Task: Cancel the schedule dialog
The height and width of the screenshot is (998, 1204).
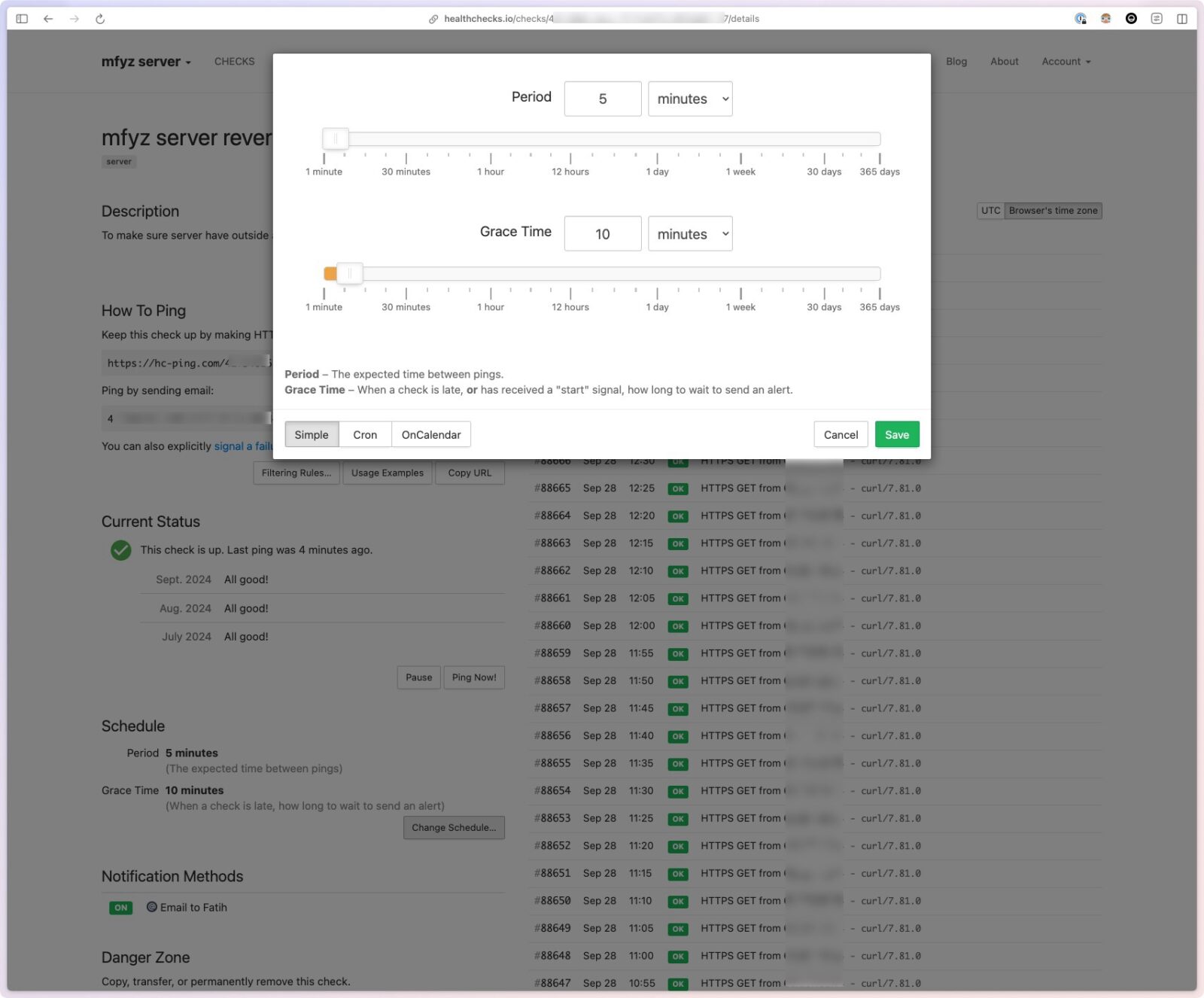Action: [x=841, y=434]
